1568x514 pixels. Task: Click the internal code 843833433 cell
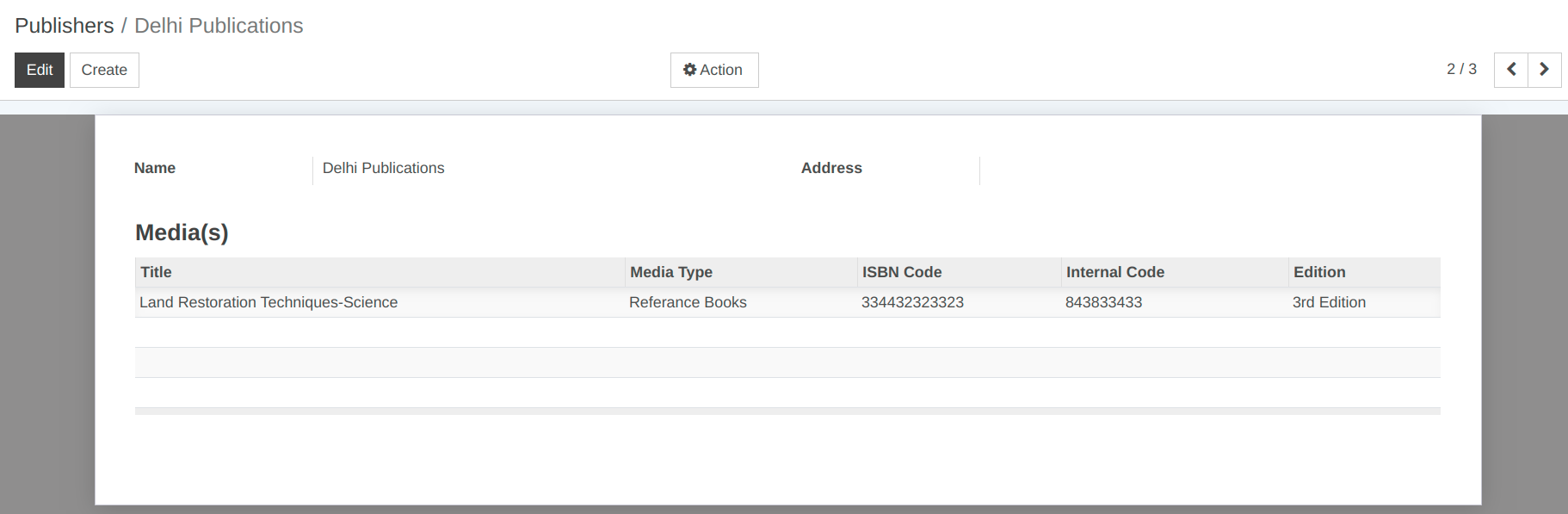click(1103, 302)
